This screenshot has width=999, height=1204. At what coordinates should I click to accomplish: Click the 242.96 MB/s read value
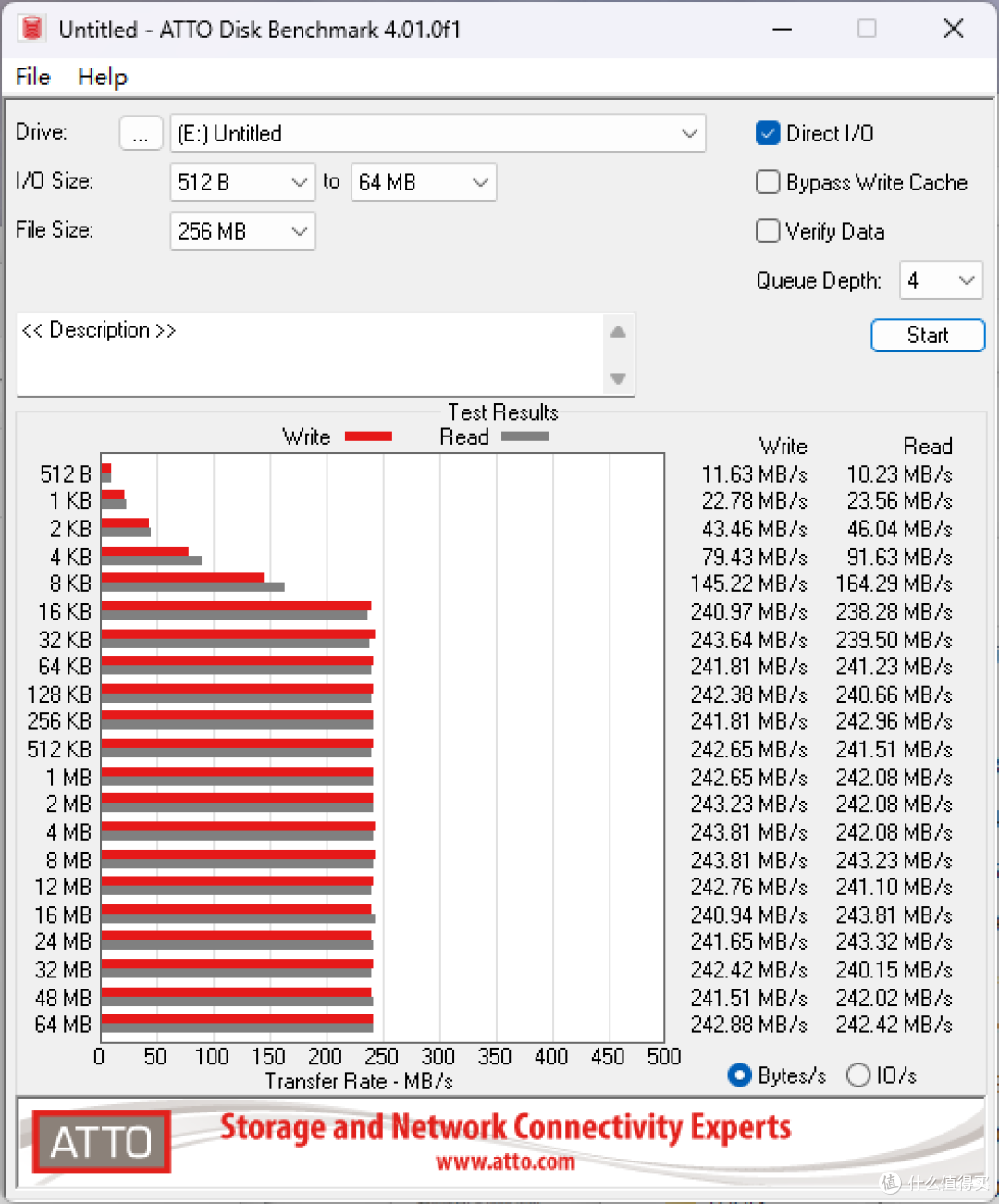(x=894, y=721)
